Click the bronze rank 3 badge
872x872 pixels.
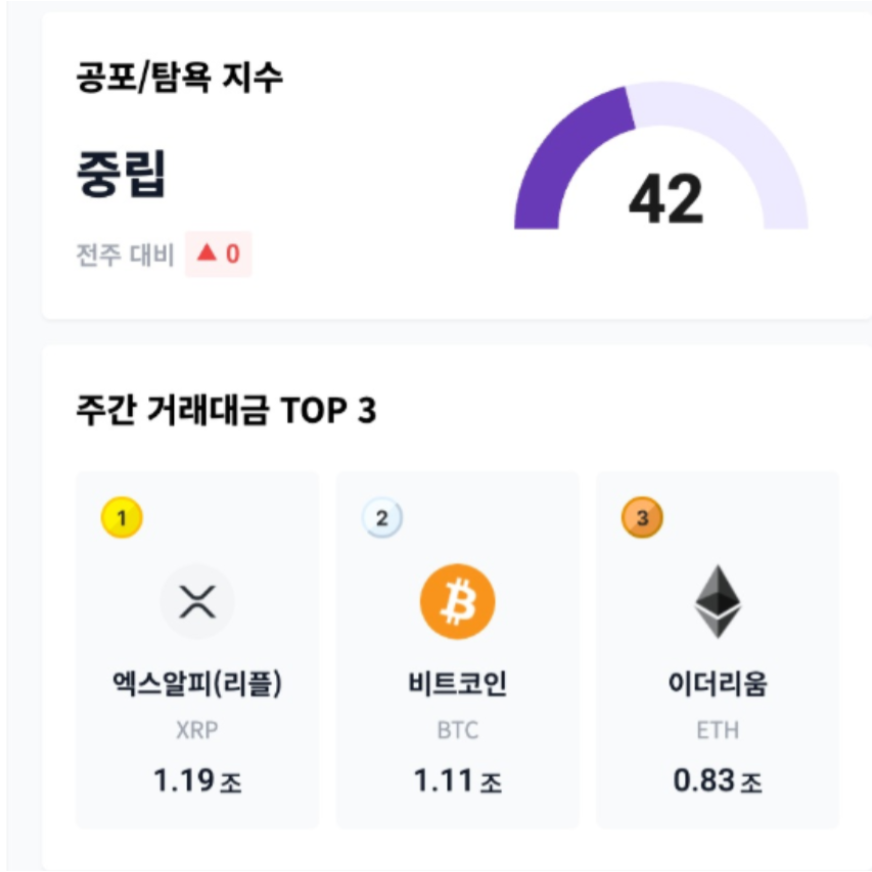643,518
